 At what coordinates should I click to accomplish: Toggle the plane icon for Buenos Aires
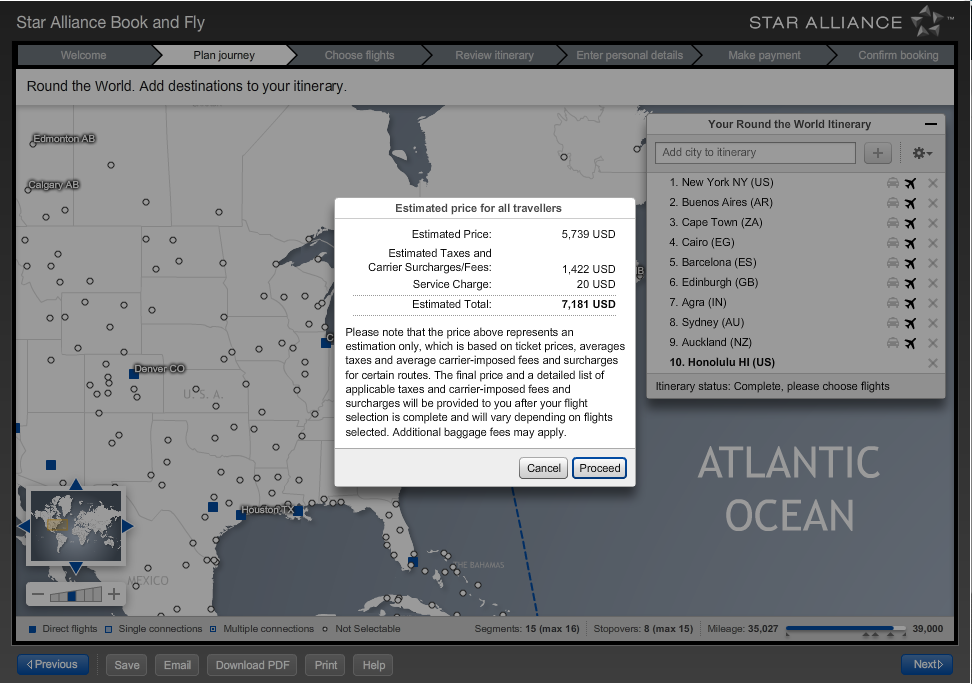[x=910, y=203]
